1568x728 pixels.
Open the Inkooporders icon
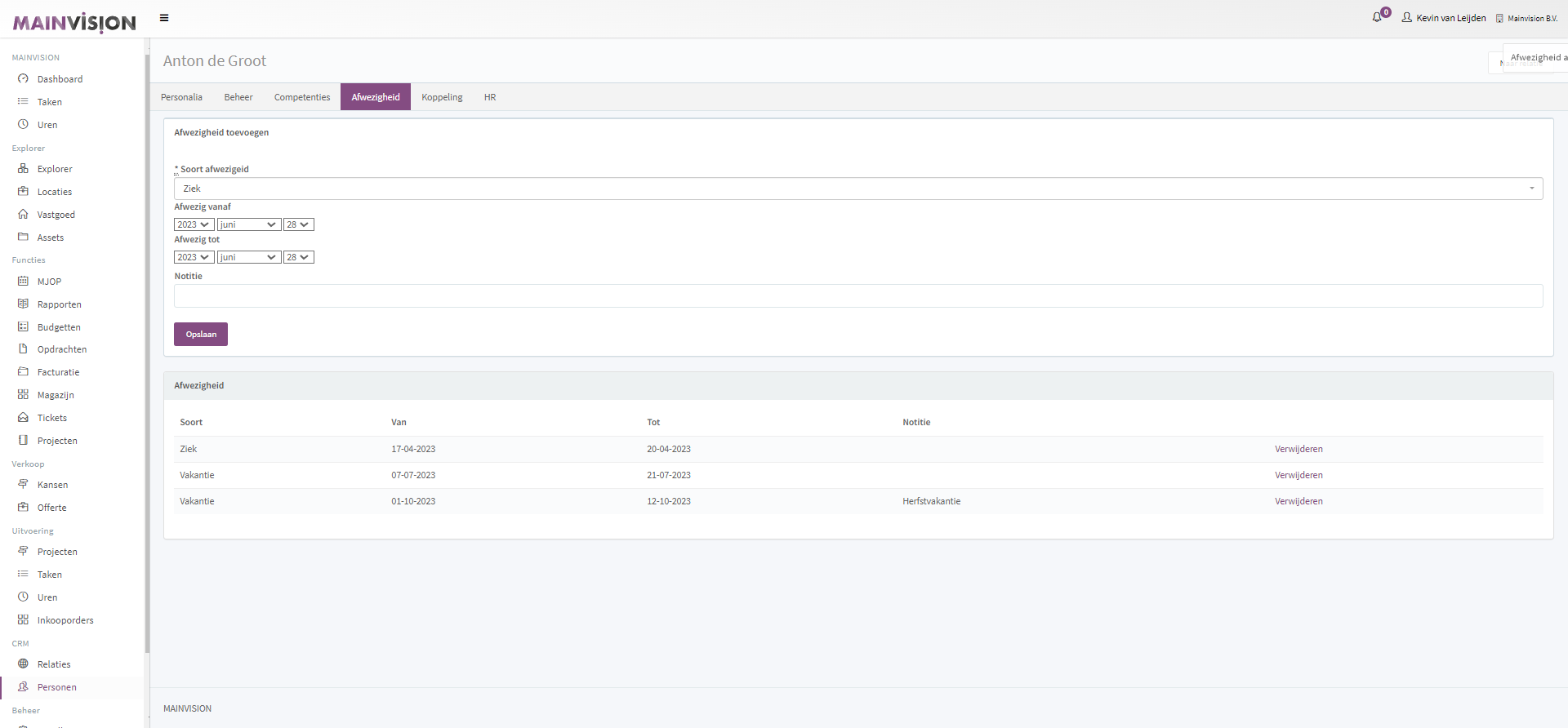(x=23, y=620)
